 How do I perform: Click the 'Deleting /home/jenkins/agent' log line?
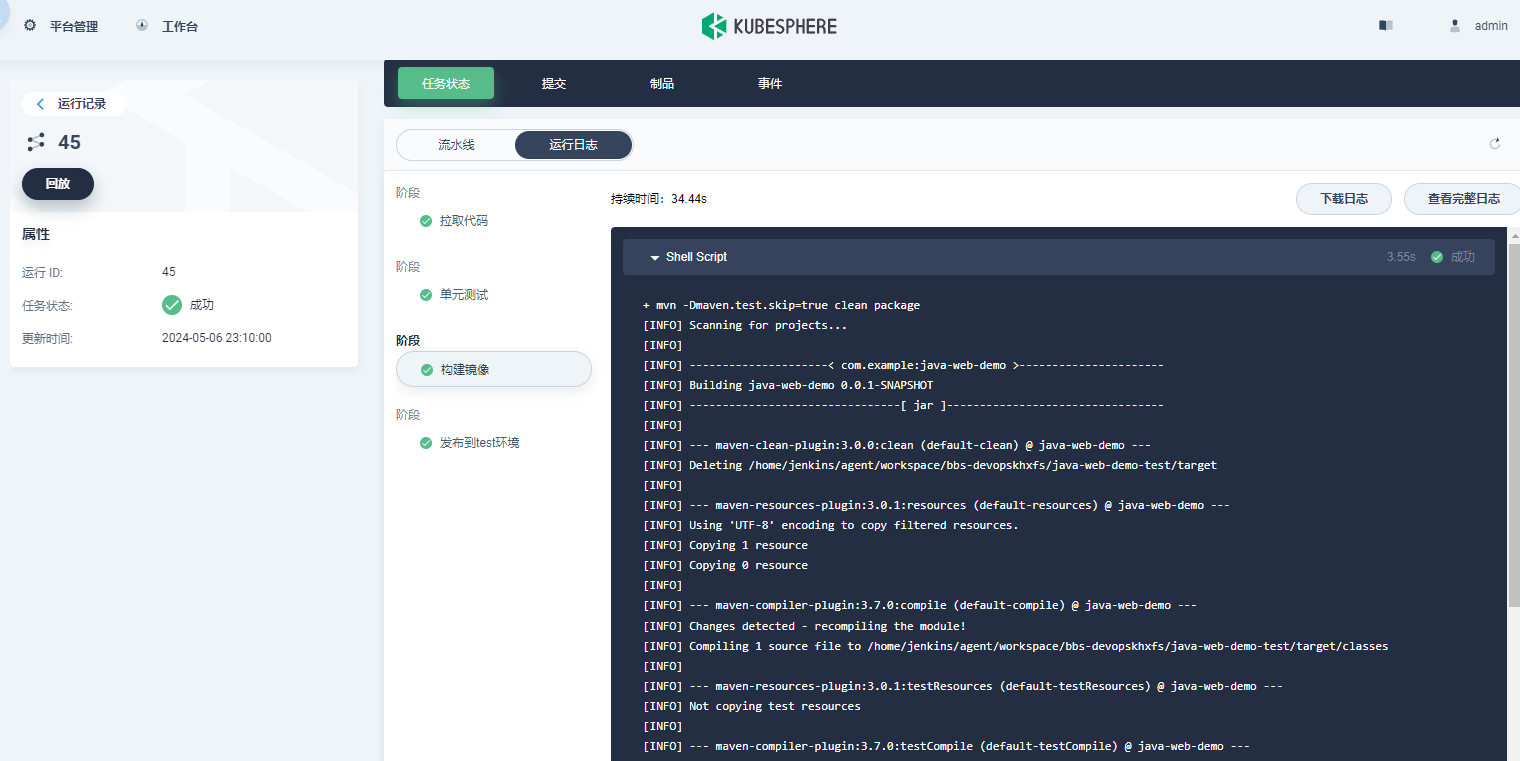[x=930, y=465]
